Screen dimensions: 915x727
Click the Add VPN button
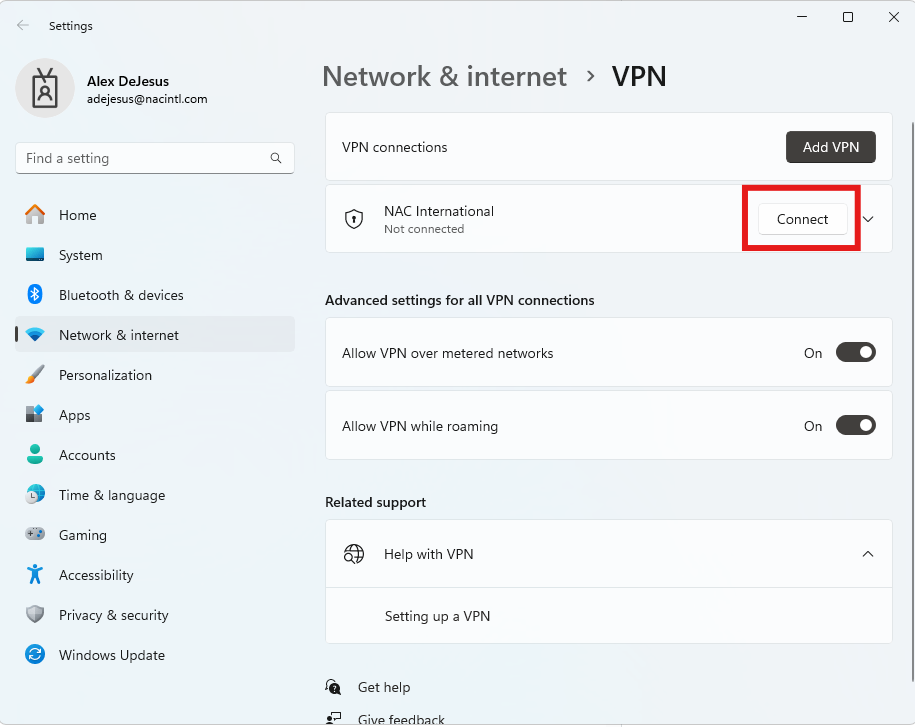(x=830, y=146)
